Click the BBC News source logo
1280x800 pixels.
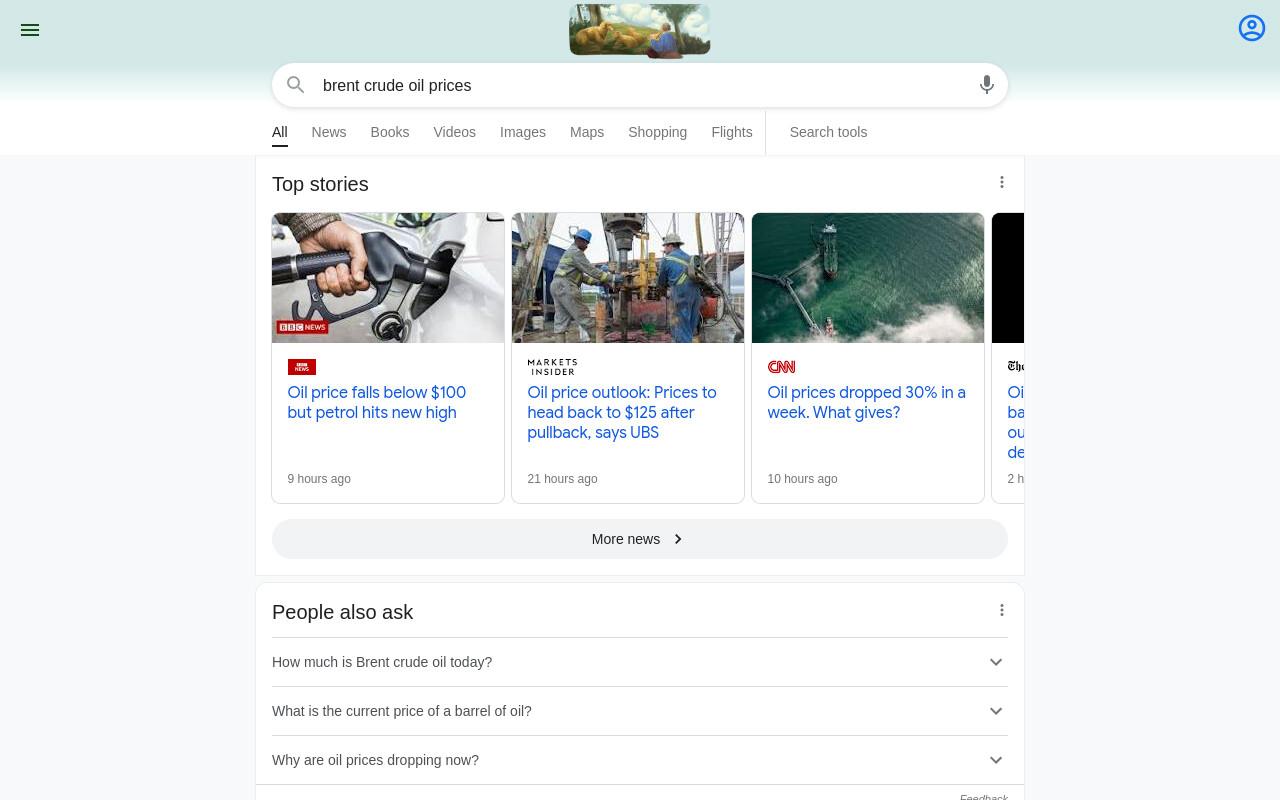[x=302, y=367]
